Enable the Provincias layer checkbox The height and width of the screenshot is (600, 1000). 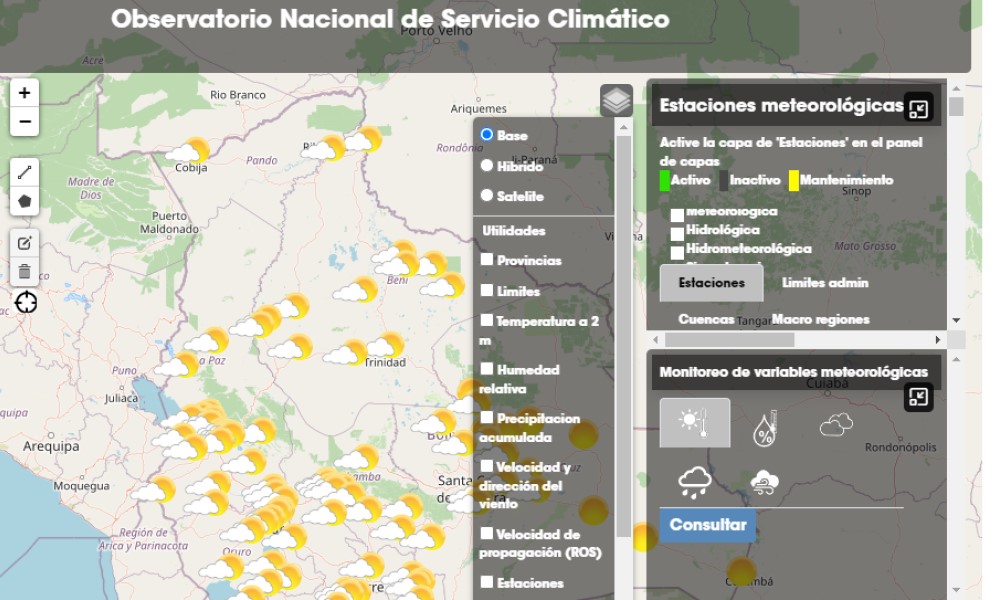[x=487, y=259]
